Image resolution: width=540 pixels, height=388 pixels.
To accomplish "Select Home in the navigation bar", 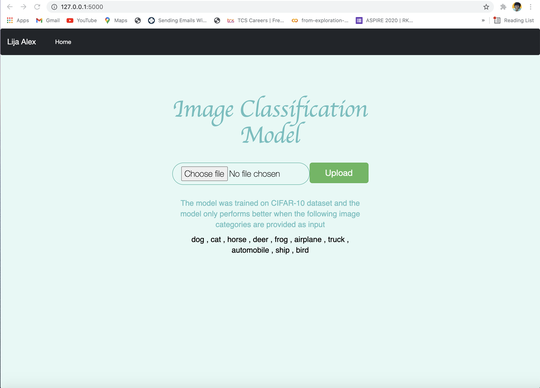I will [x=63, y=42].
